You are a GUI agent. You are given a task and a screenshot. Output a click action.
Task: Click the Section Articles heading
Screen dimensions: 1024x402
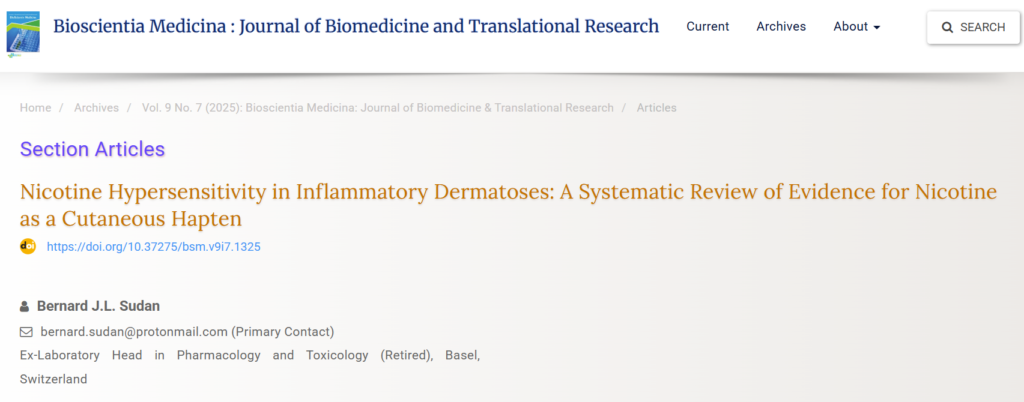[92, 150]
